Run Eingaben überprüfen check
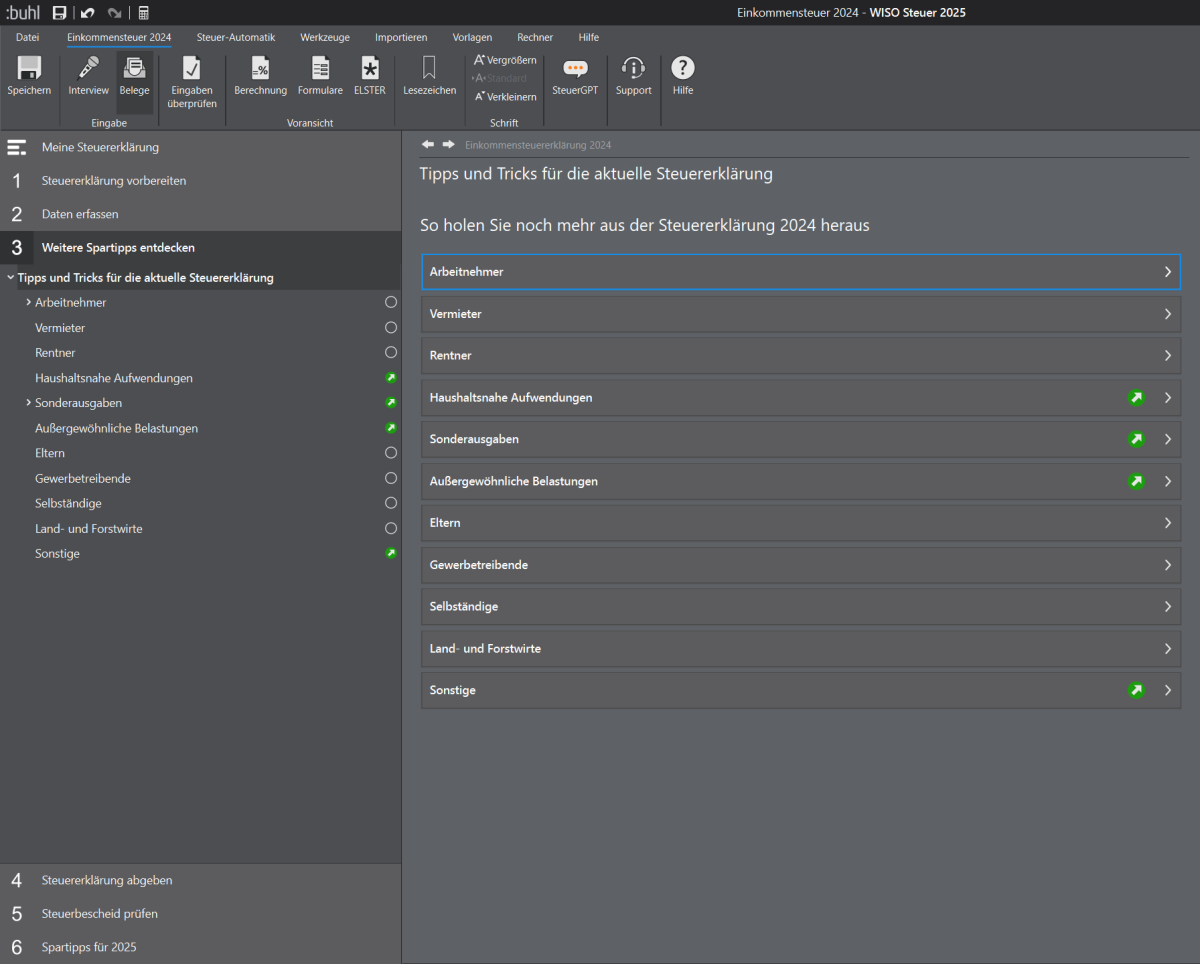 click(191, 68)
